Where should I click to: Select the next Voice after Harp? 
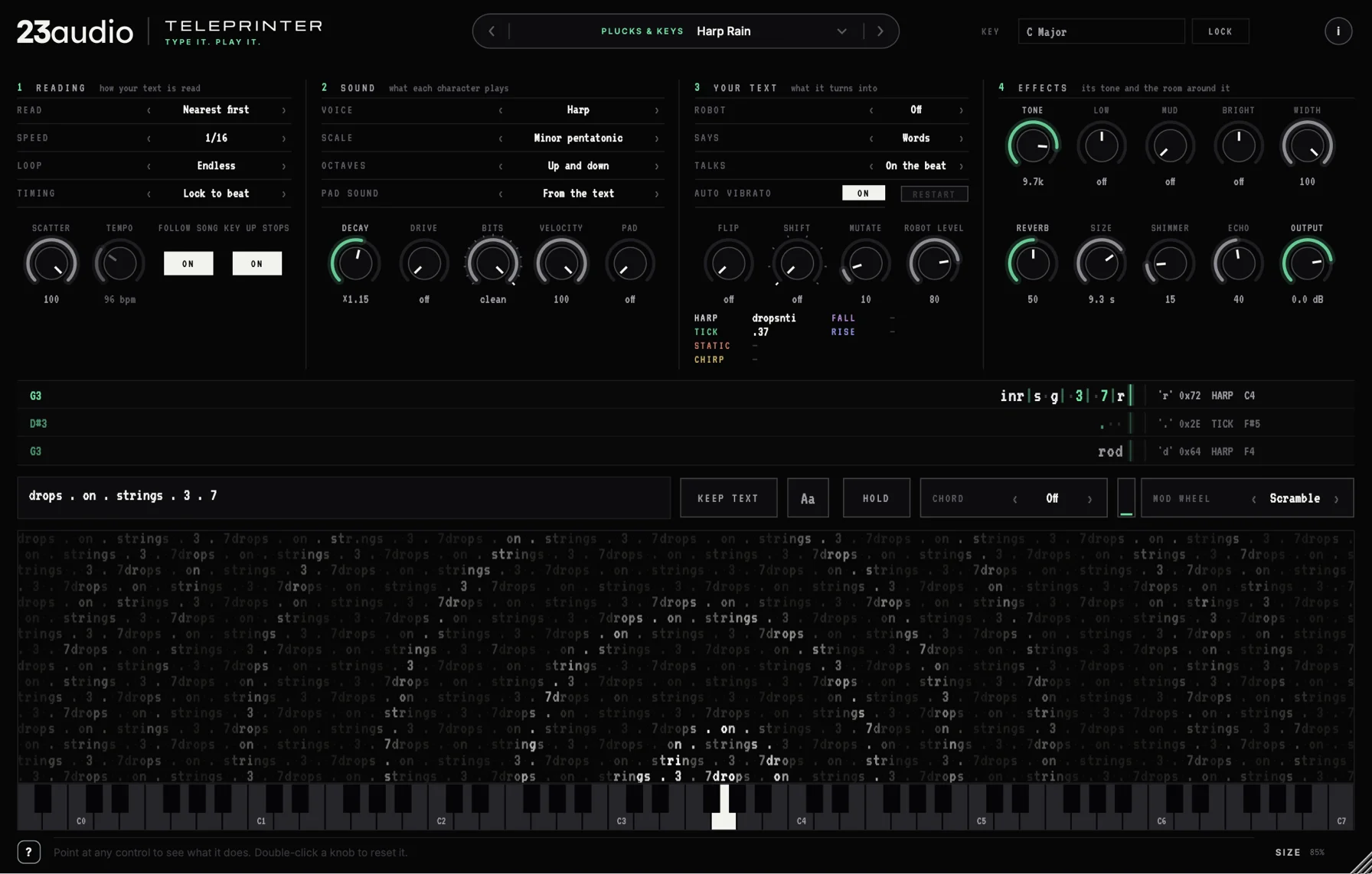[x=657, y=110]
